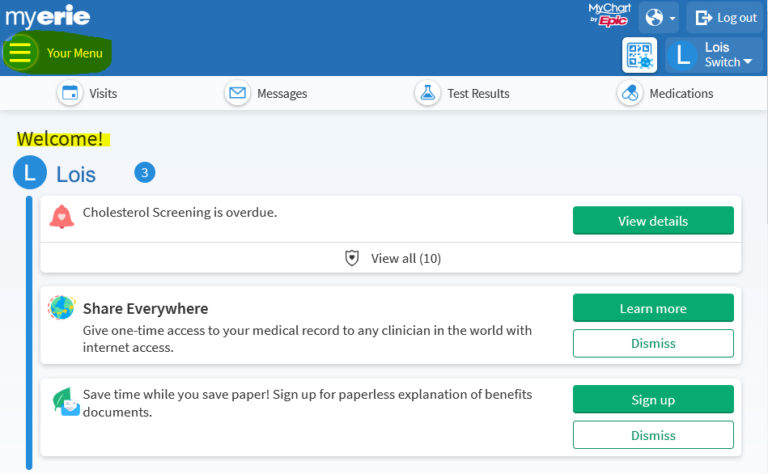Select the Medications tab
This screenshot has width=768, height=474.
click(x=666, y=93)
